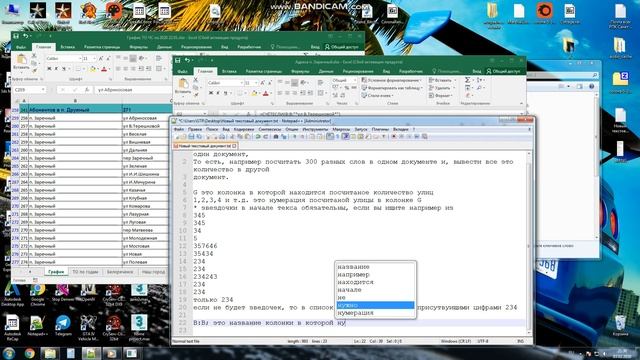Start macro recording with red record icon
The width and height of the screenshot is (640, 360).
click(x=393, y=137)
